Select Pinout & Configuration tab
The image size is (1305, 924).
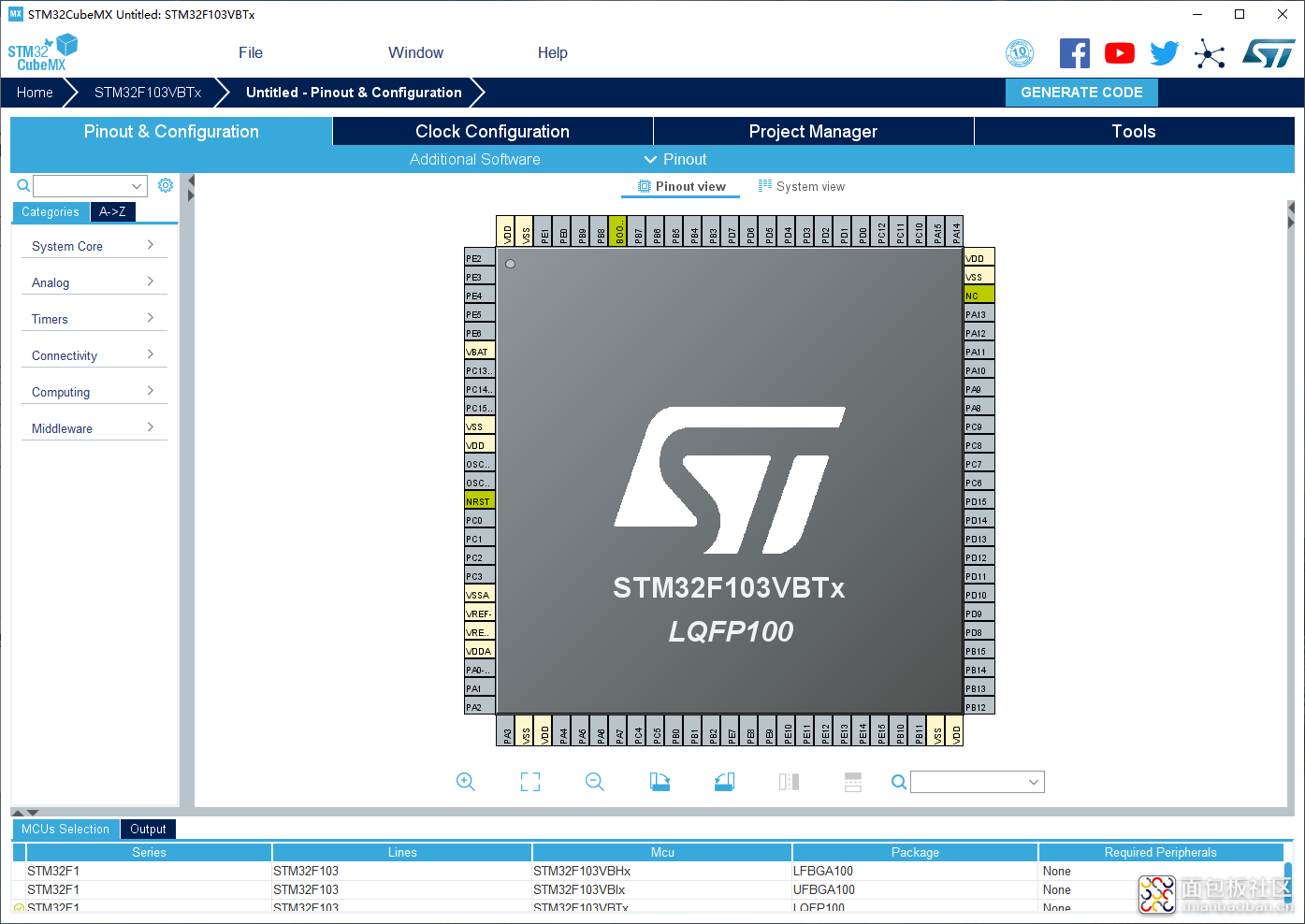click(x=171, y=131)
